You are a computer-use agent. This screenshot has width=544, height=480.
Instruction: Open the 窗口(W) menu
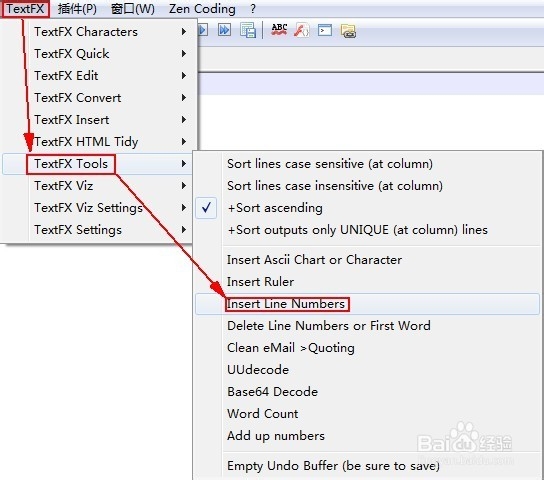[133, 9]
